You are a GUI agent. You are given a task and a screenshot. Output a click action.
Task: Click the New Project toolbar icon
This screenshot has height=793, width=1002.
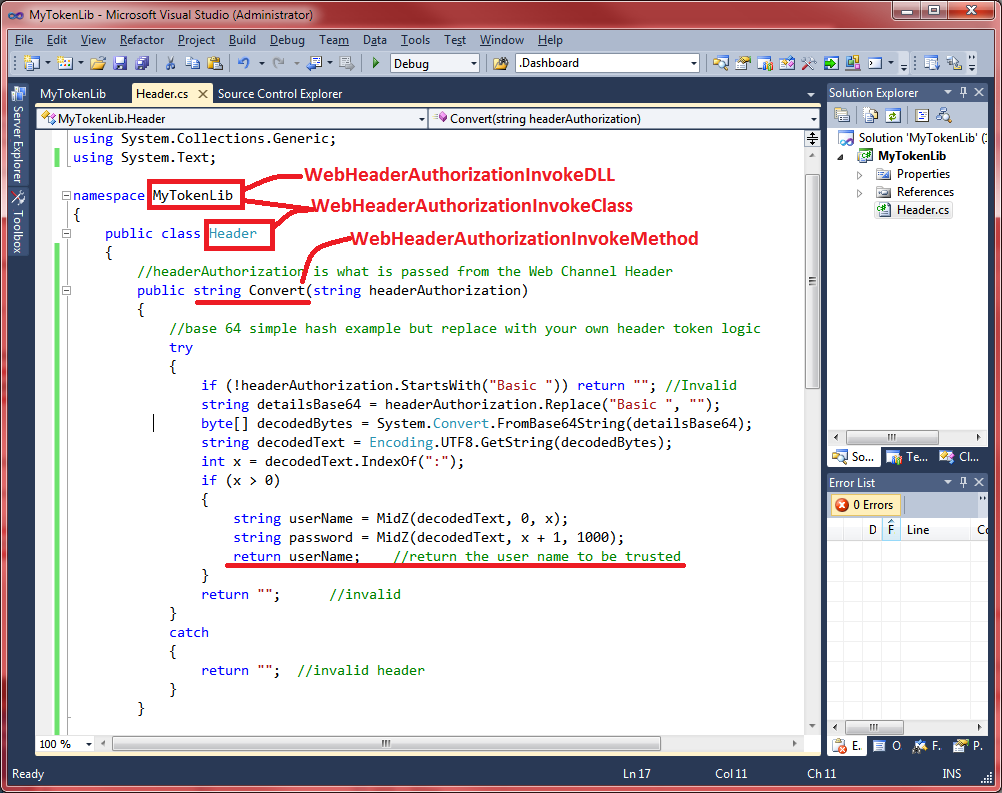(31, 63)
